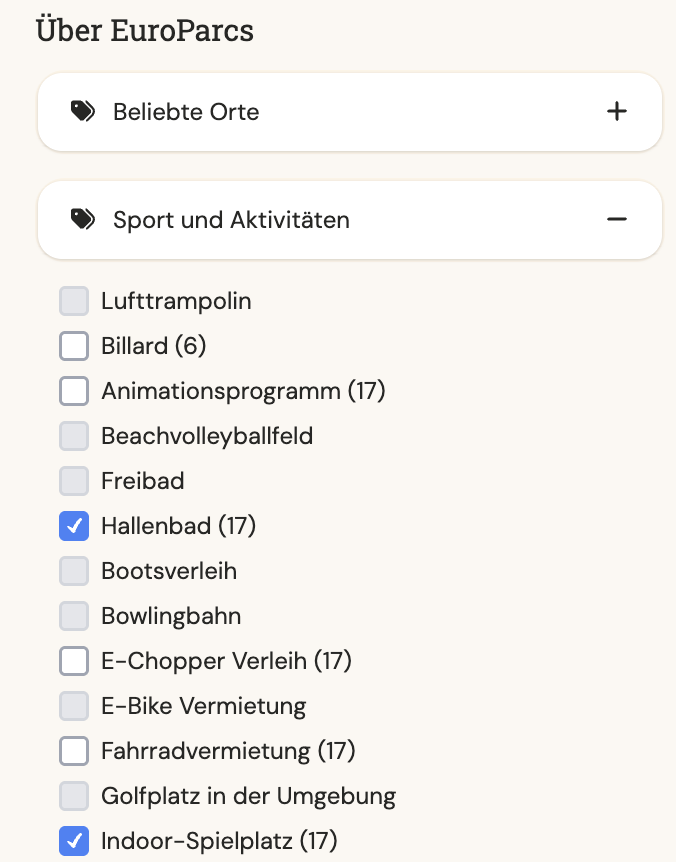676x862 pixels.
Task: Uncheck the Hallenbad (17) checkbox
Action: pyautogui.click(x=74, y=526)
